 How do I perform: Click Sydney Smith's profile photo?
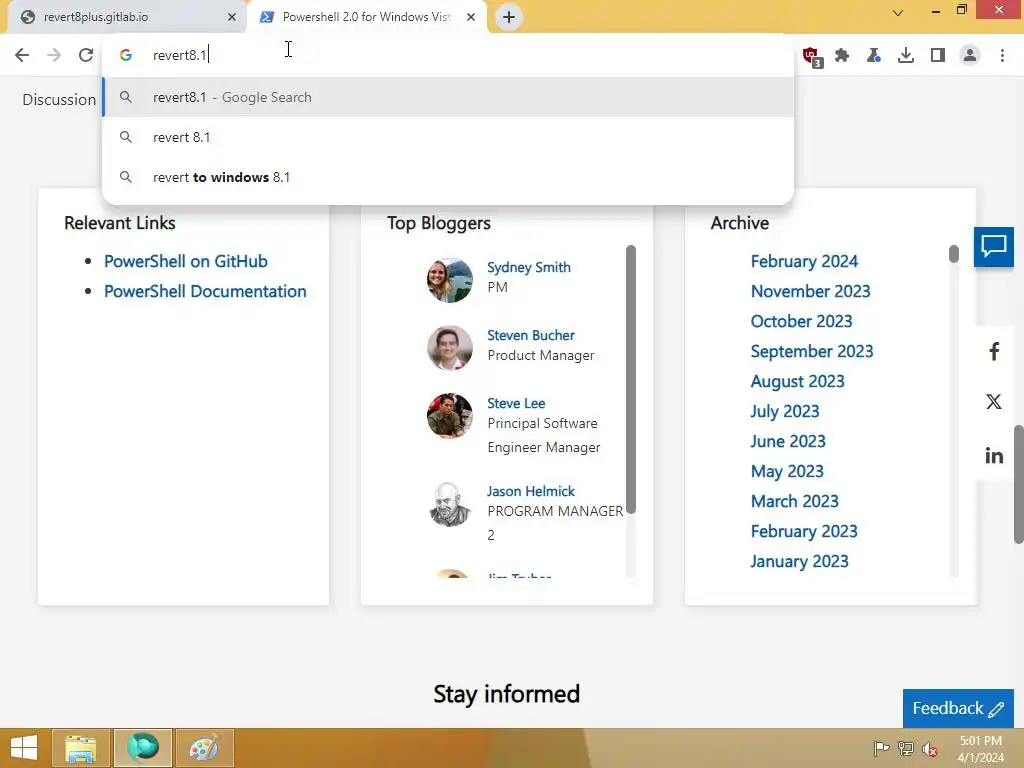449,280
